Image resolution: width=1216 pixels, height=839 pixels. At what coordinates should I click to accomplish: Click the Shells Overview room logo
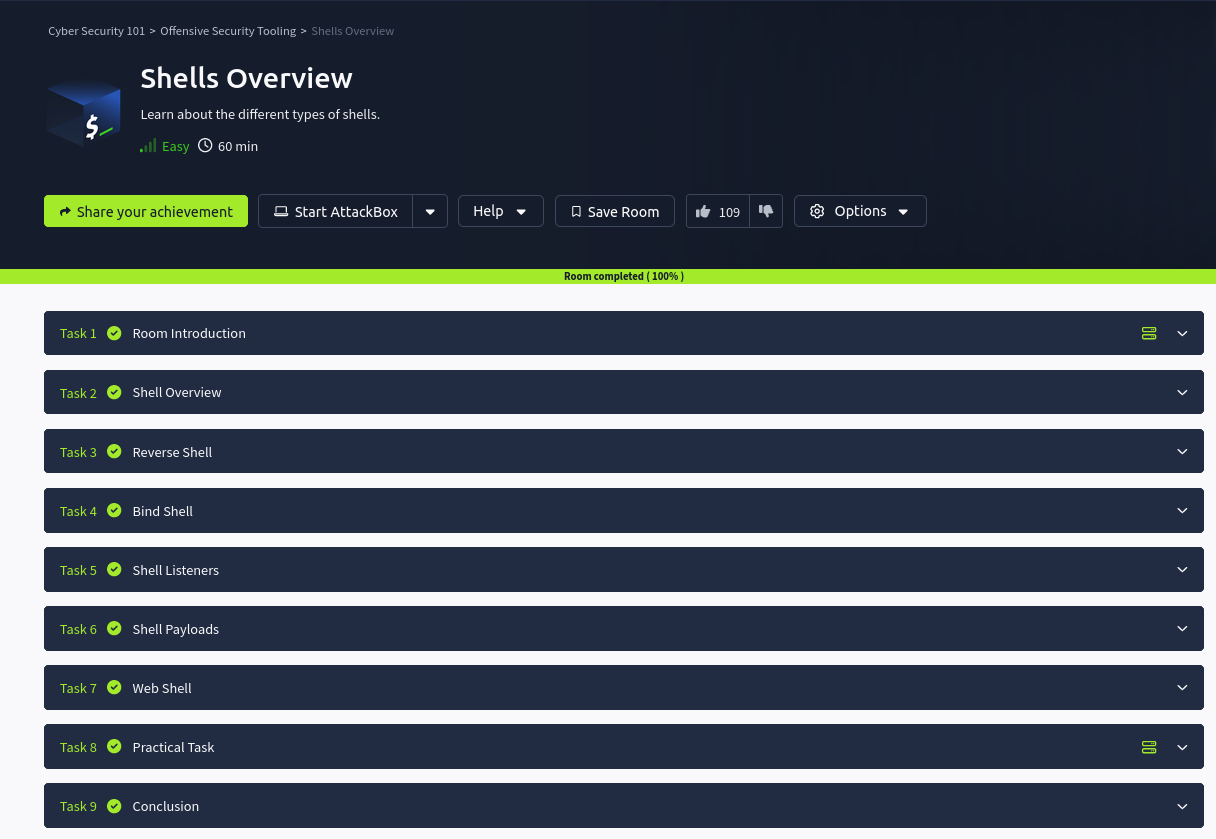(x=83, y=111)
